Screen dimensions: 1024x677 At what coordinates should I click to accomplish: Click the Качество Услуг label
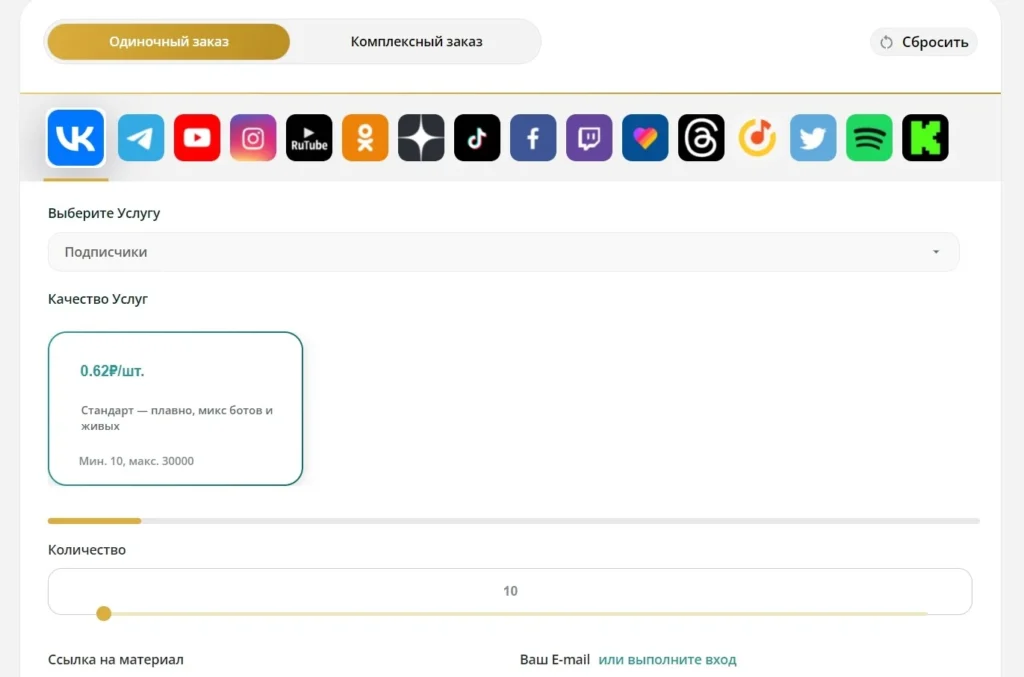click(98, 298)
